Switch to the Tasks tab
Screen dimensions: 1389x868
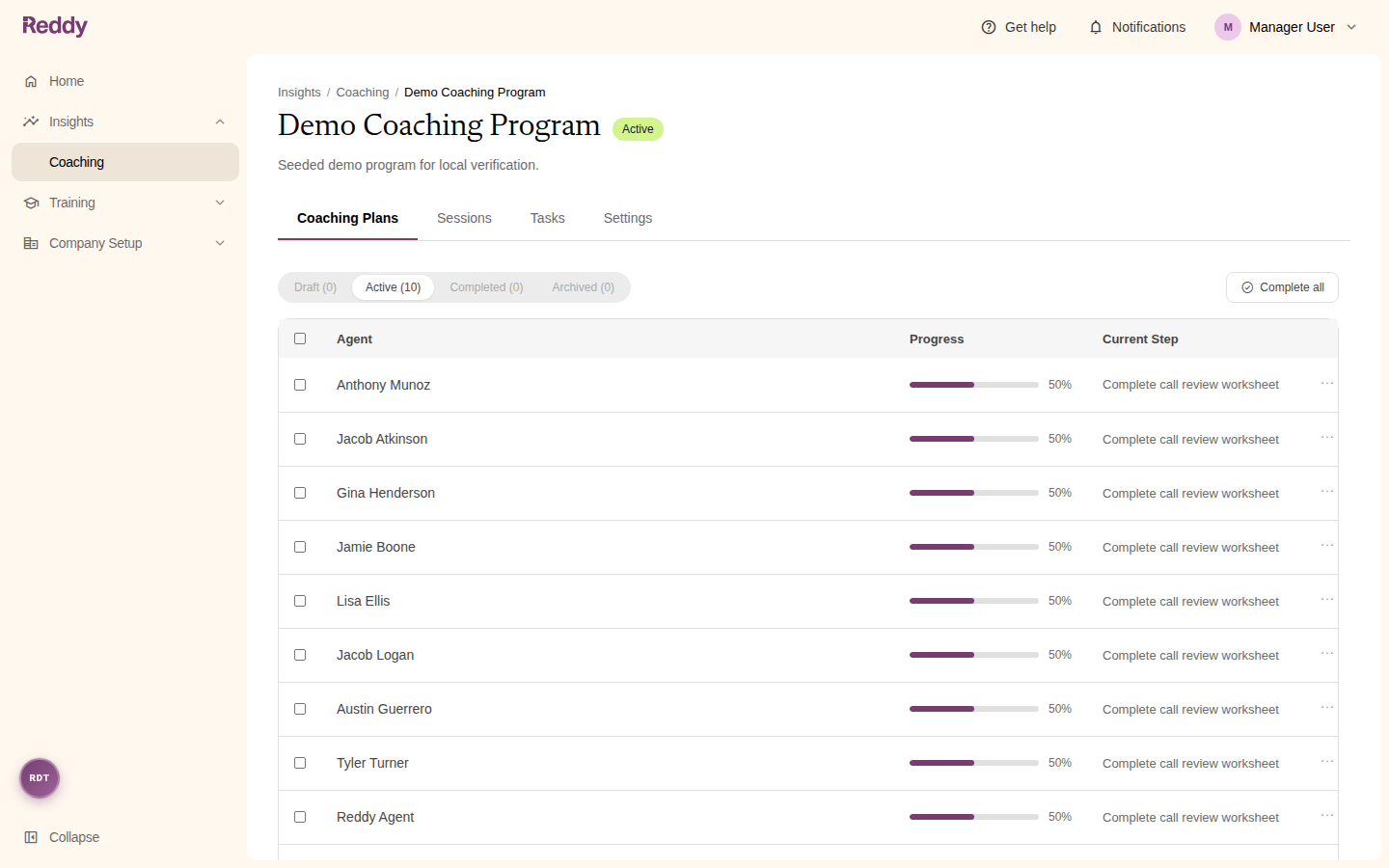[x=548, y=218]
